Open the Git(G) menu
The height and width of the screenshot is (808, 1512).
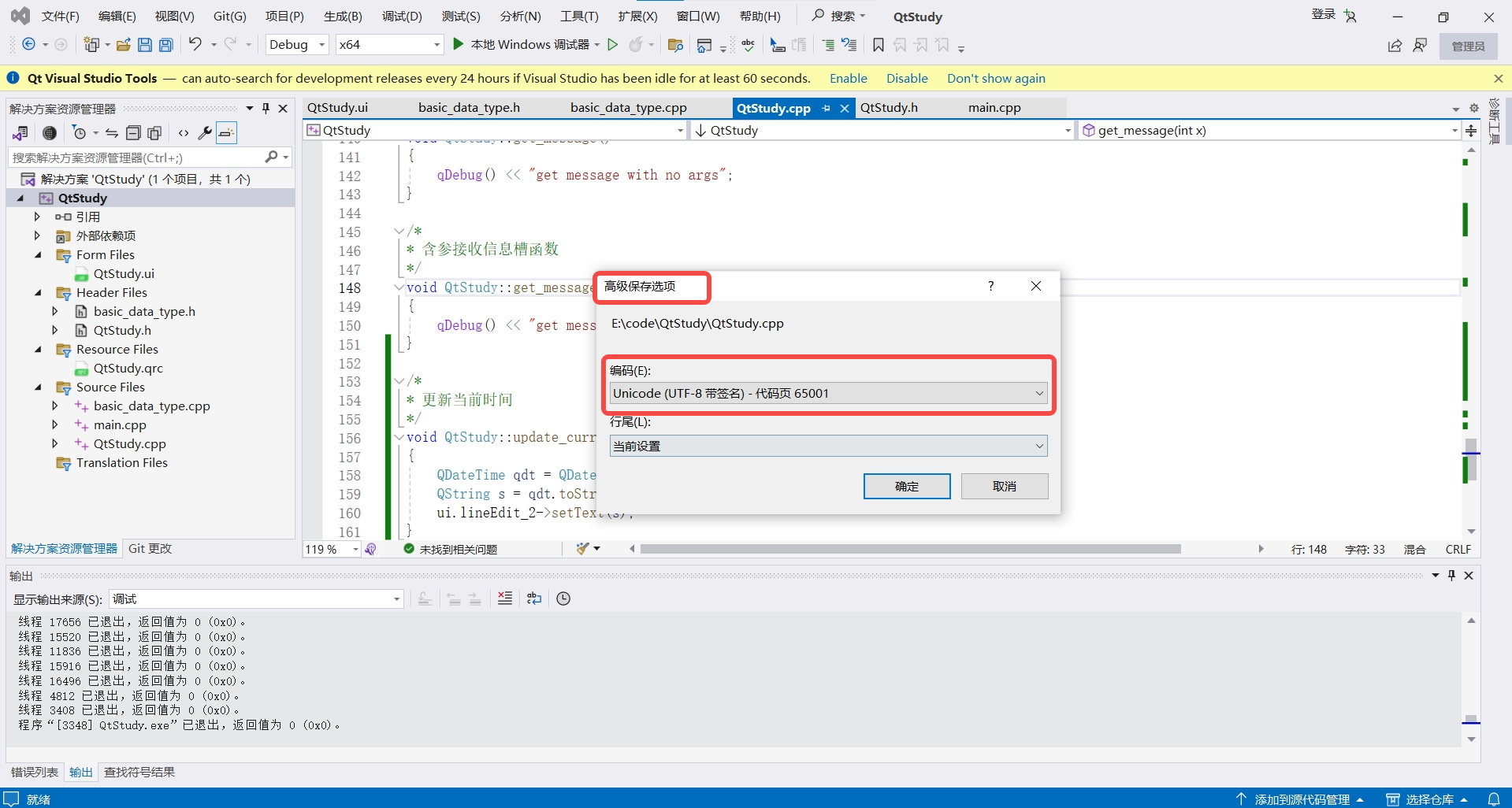[230, 17]
